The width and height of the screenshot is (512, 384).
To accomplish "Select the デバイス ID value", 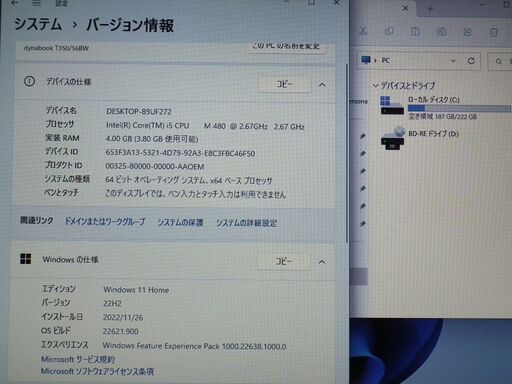I will [180, 153].
